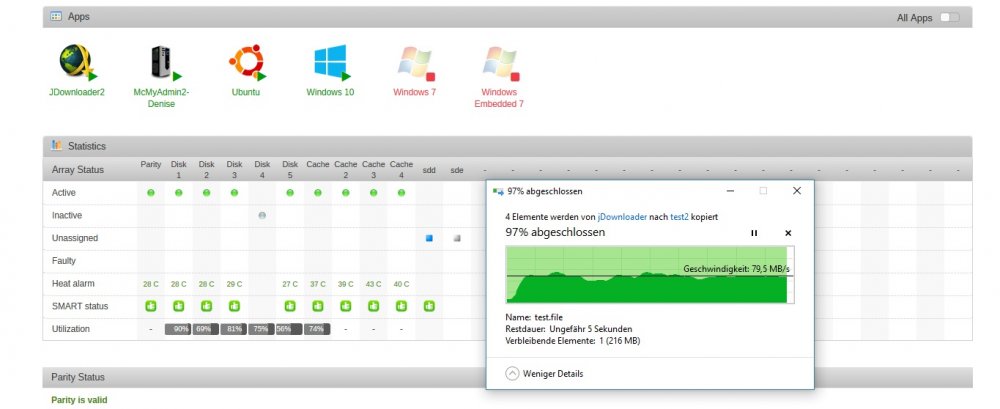Click the 'Heat alarm' row label
This screenshot has height=409, width=1000.
73,283
